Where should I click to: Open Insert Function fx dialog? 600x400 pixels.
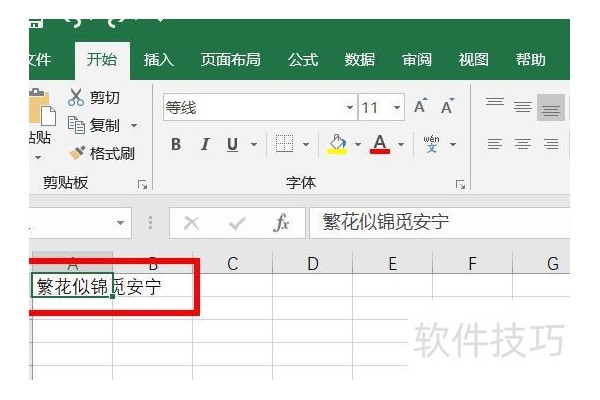coord(282,223)
